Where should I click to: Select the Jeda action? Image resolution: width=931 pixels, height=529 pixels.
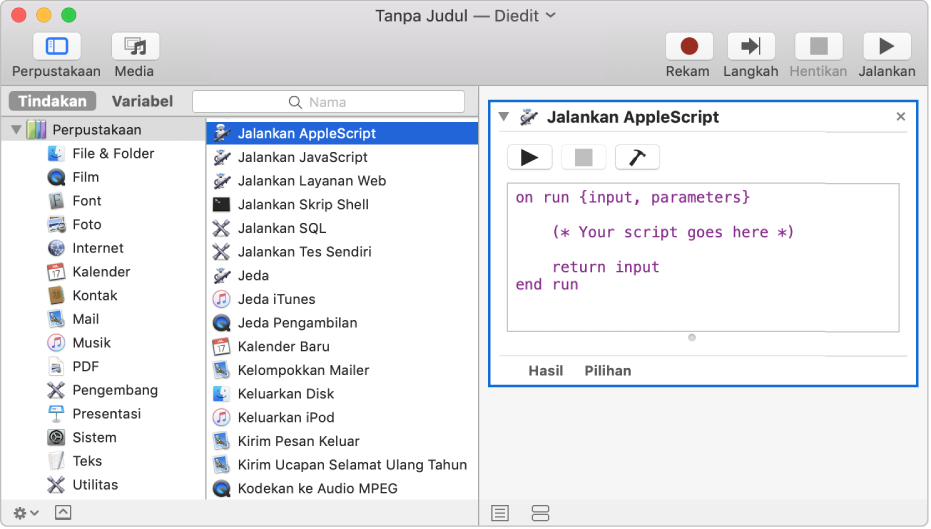click(342, 276)
